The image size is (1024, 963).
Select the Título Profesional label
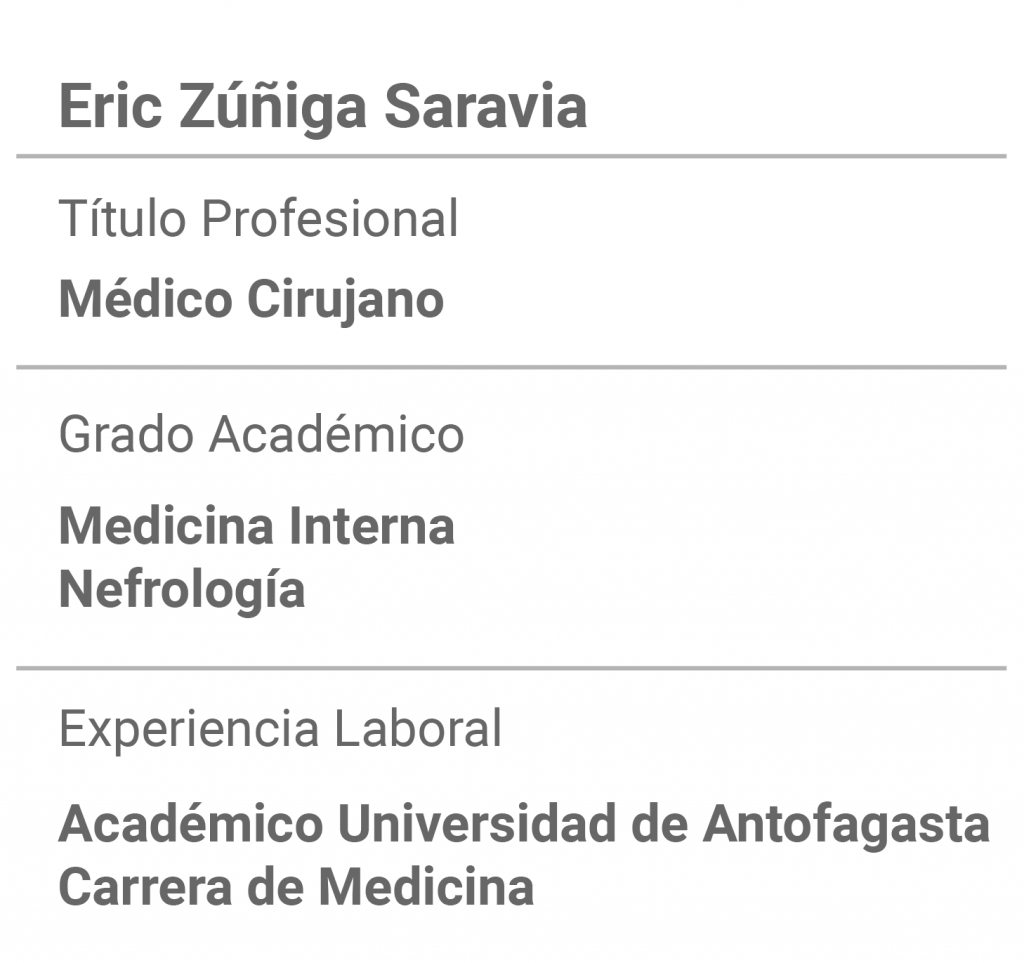(x=259, y=217)
